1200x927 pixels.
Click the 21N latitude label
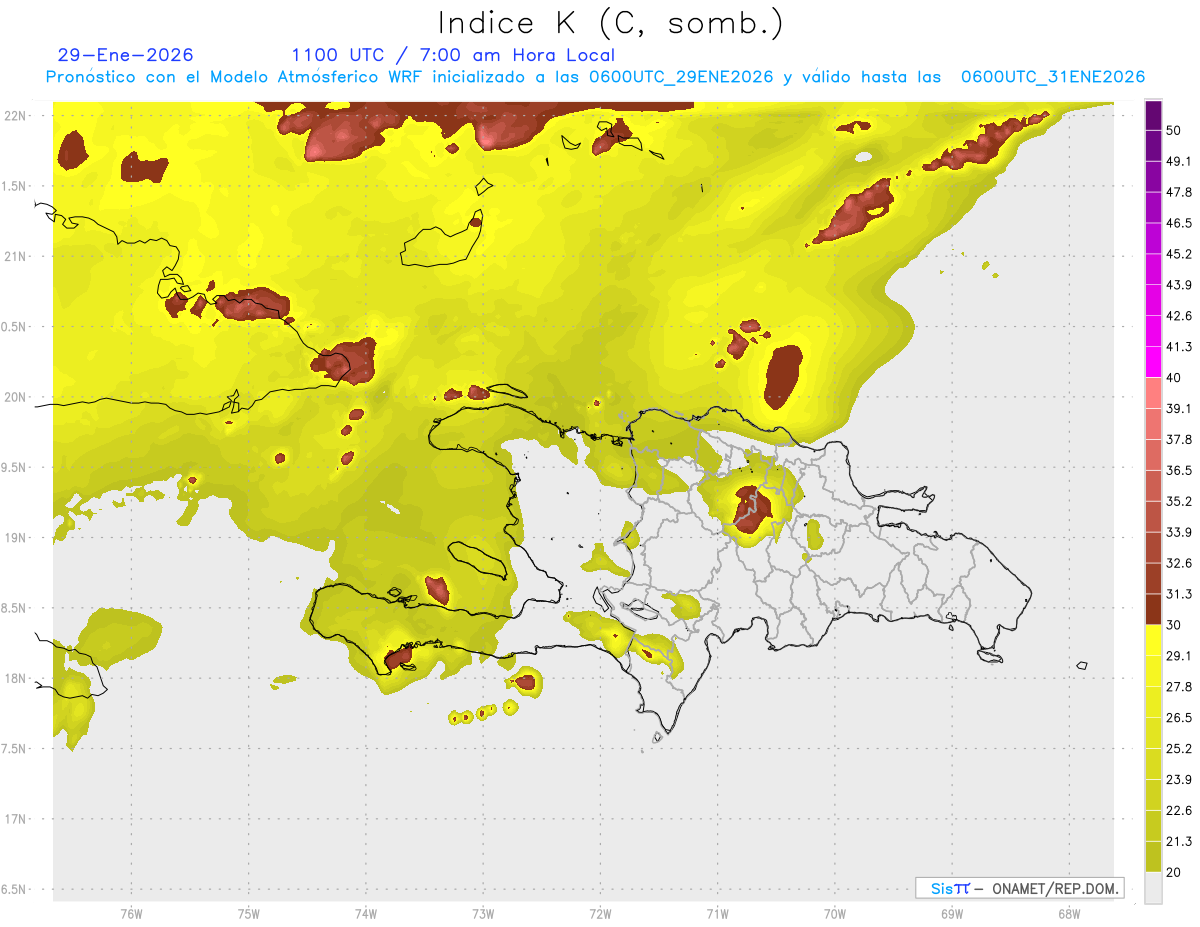click(15, 256)
